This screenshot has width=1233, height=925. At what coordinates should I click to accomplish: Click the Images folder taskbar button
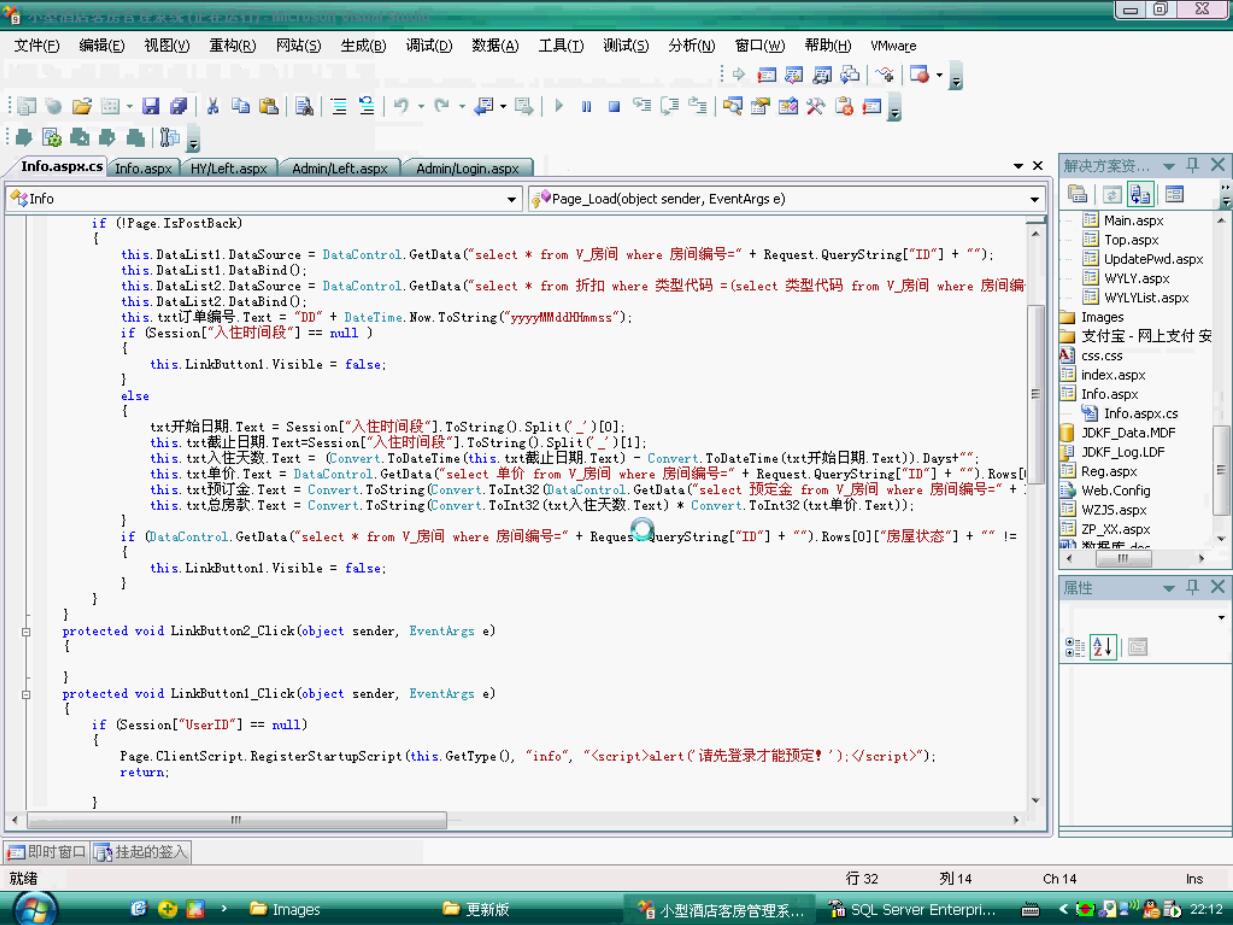pos(285,909)
